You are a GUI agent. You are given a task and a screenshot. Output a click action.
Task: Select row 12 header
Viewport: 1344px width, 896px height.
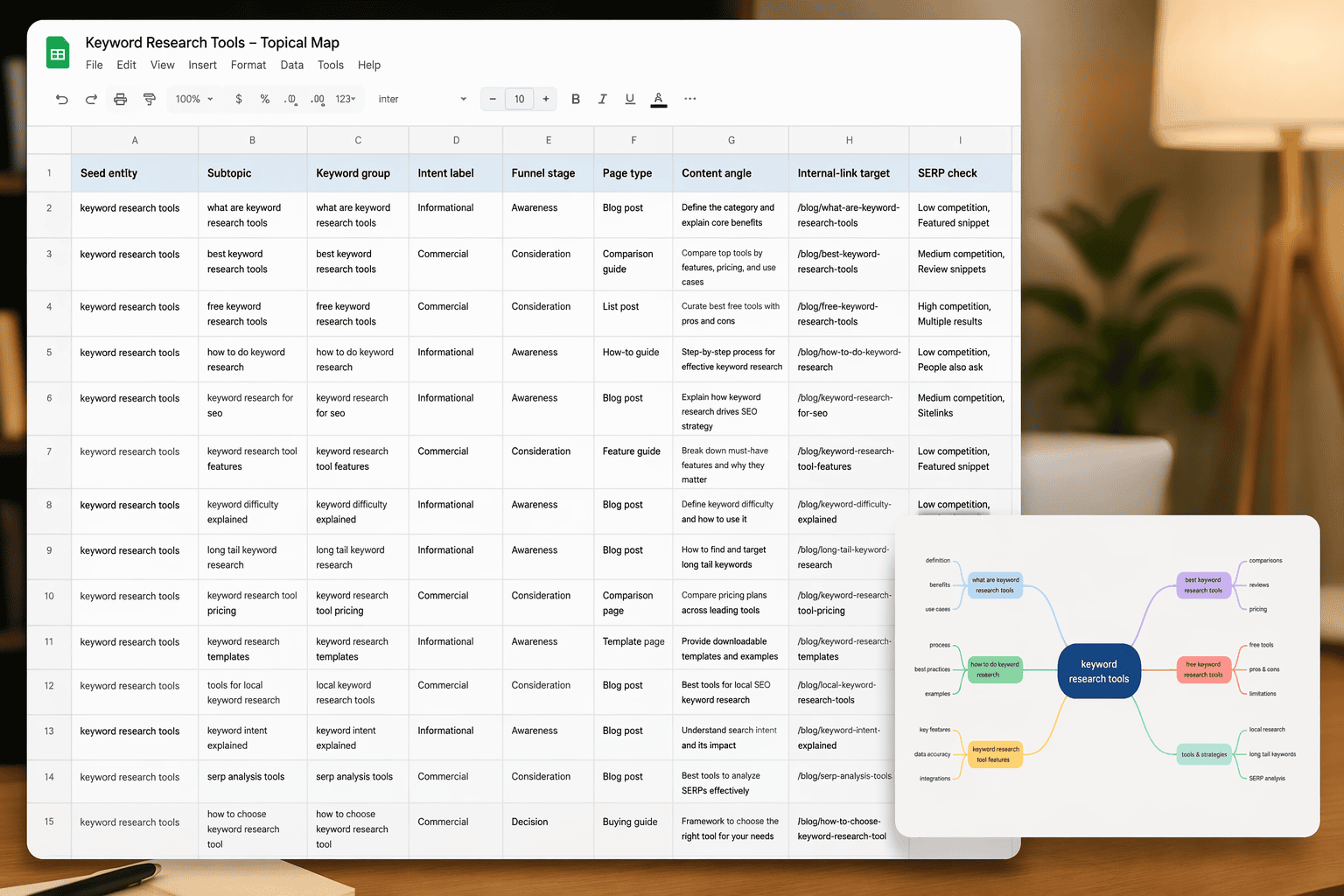click(49, 692)
